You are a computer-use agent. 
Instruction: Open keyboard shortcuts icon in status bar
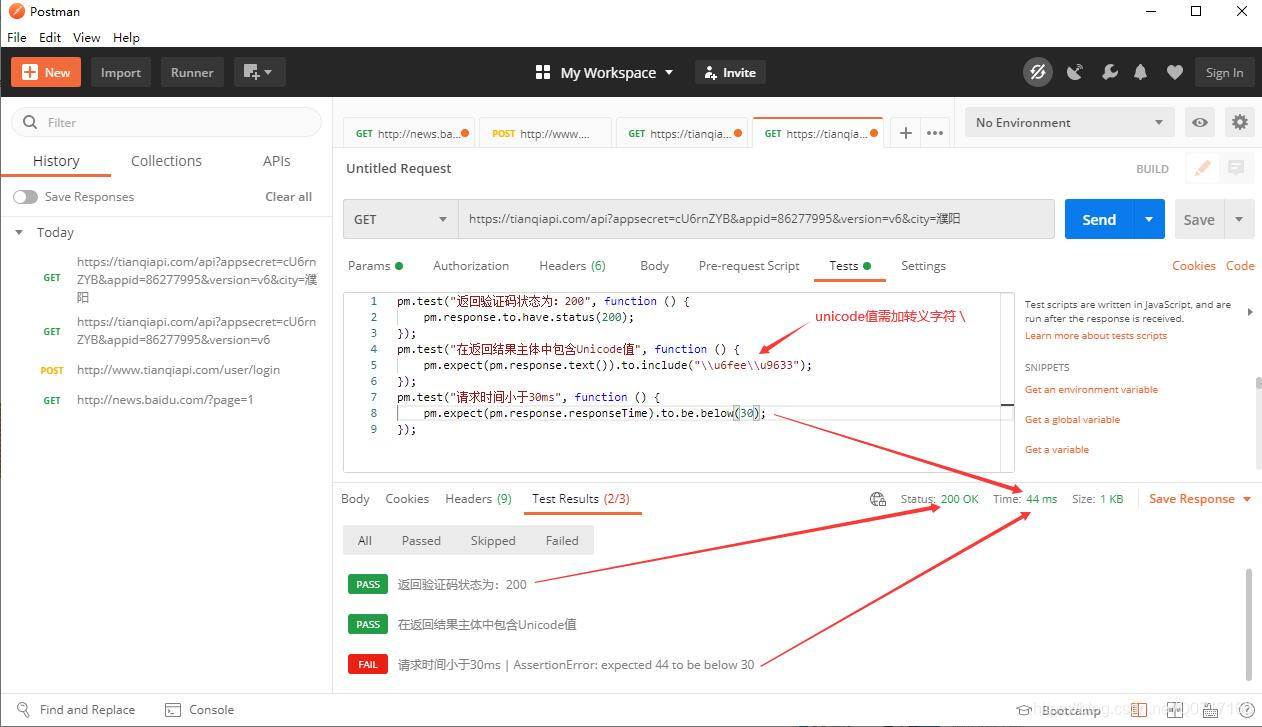[x=1208, y=710]
